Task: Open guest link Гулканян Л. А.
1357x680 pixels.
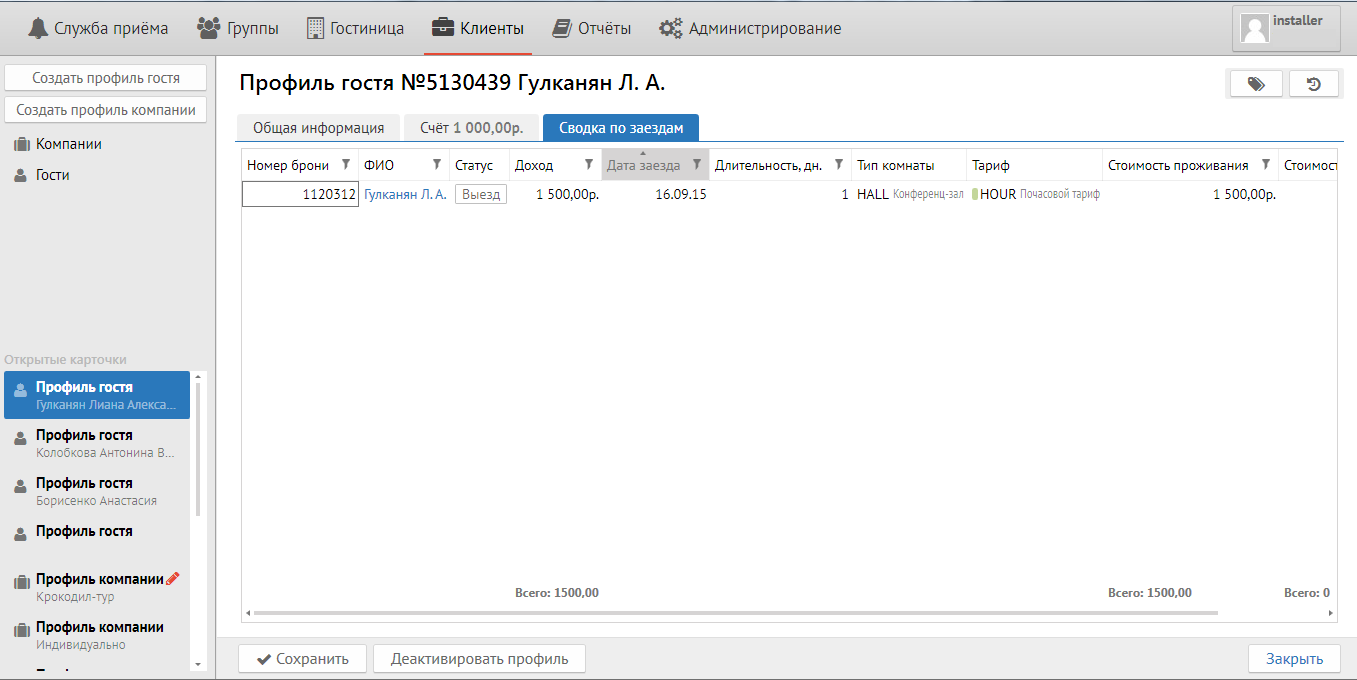Action: coord(405,195)
